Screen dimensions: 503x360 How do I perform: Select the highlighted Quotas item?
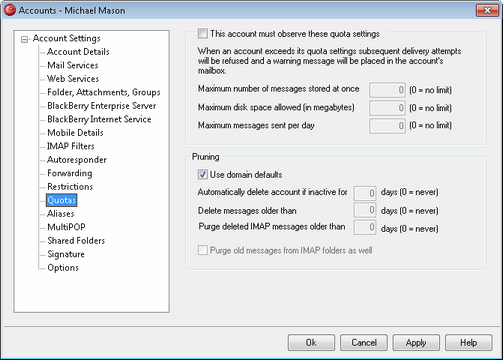(62, 200)
